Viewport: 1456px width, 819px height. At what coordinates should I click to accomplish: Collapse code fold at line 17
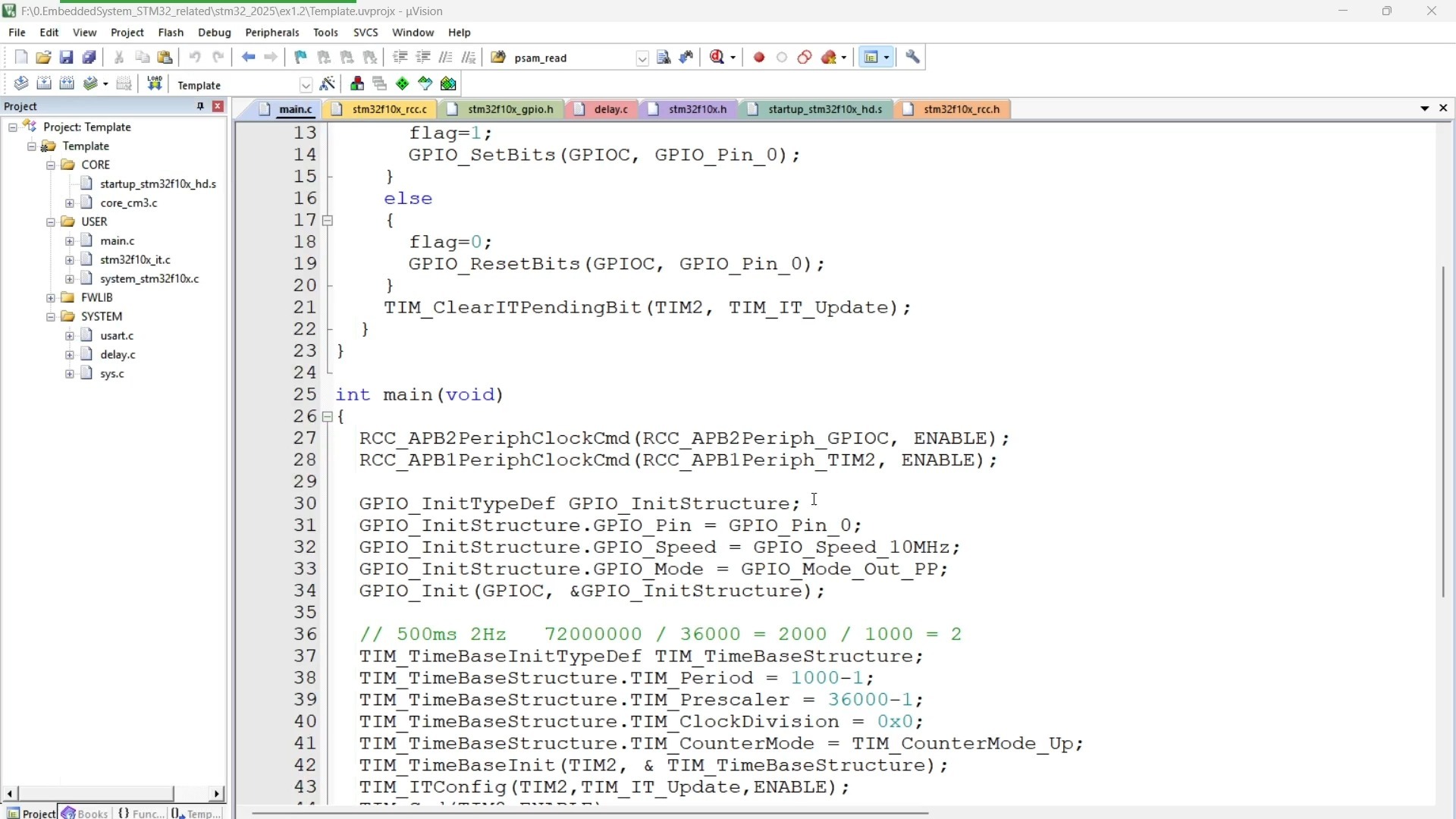coord(328,221)
